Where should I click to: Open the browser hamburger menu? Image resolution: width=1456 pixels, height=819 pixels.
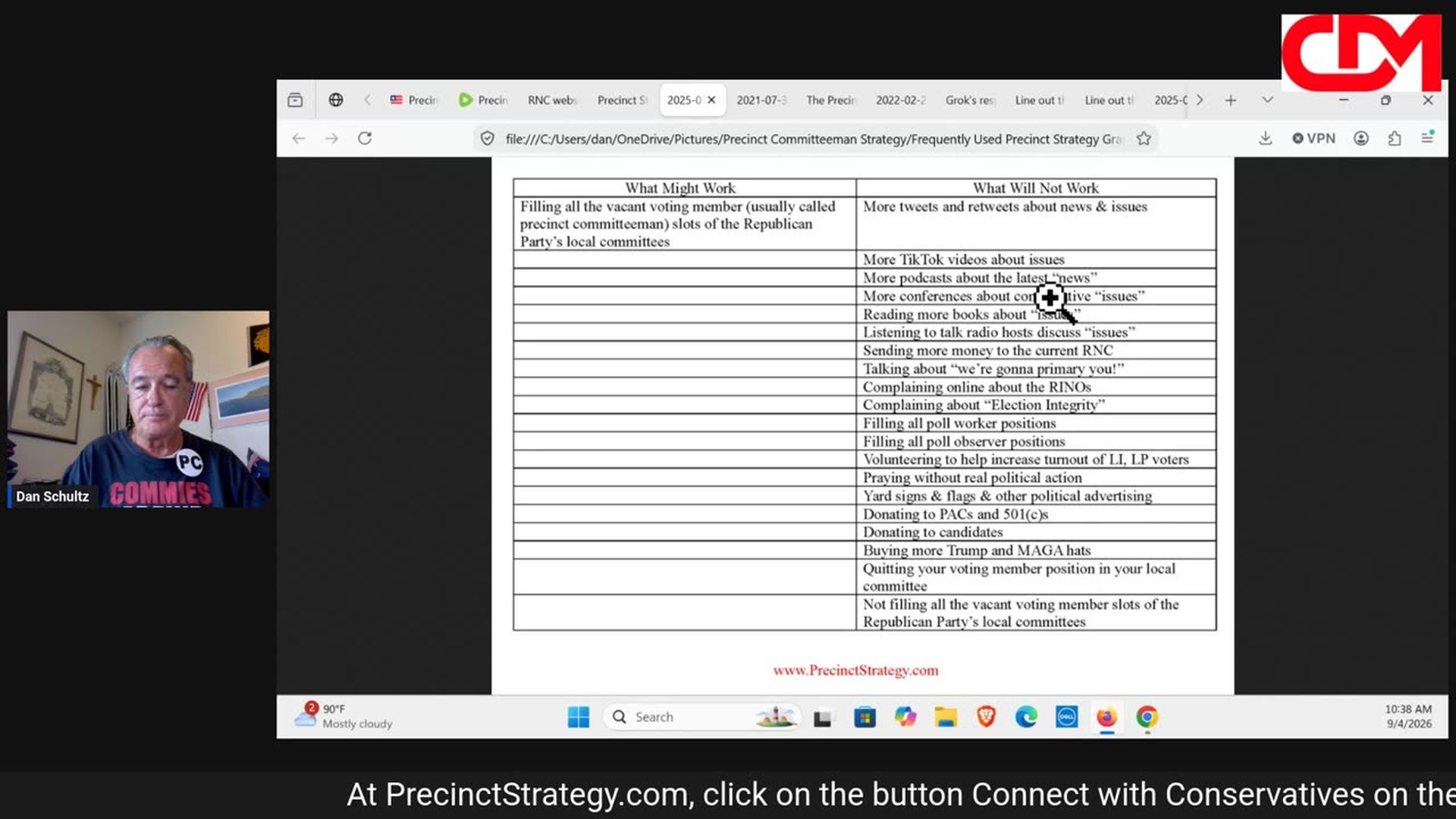coord(1427,138)
